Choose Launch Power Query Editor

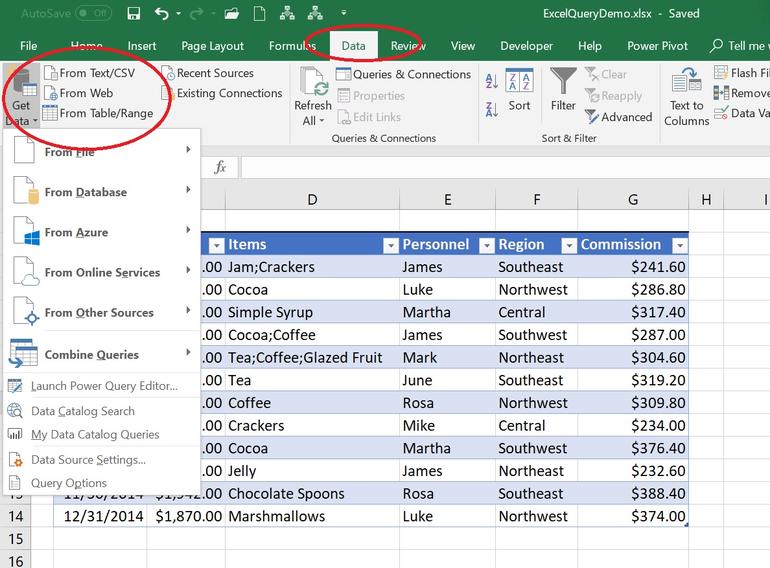(x=103, y=386)
